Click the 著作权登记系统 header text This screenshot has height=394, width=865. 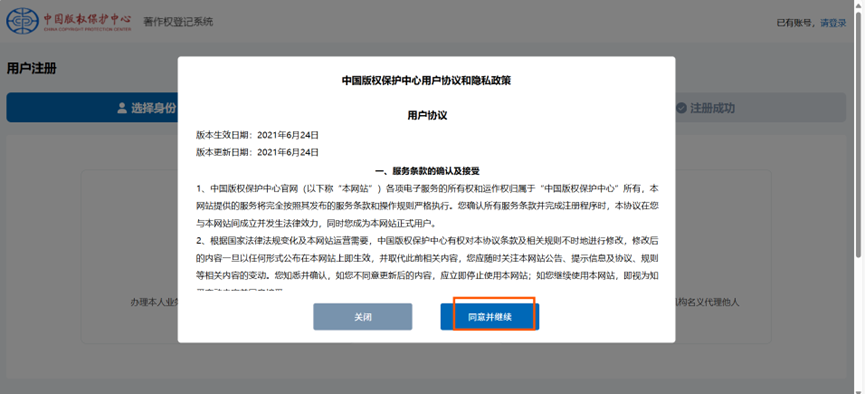178,22
